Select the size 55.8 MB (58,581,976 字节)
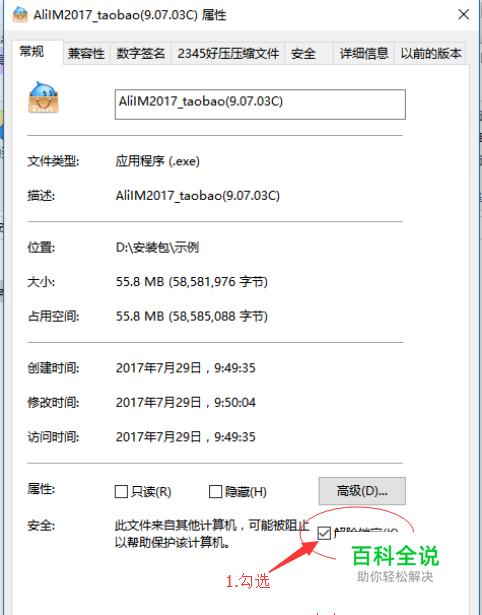 tap(192, 282)
